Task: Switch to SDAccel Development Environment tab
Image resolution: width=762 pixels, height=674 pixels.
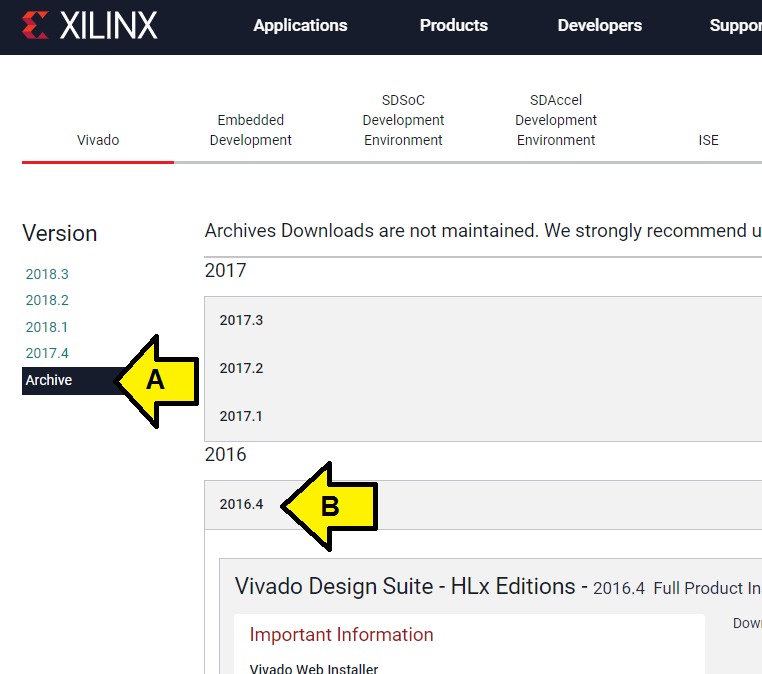Action: pos(555,120)
